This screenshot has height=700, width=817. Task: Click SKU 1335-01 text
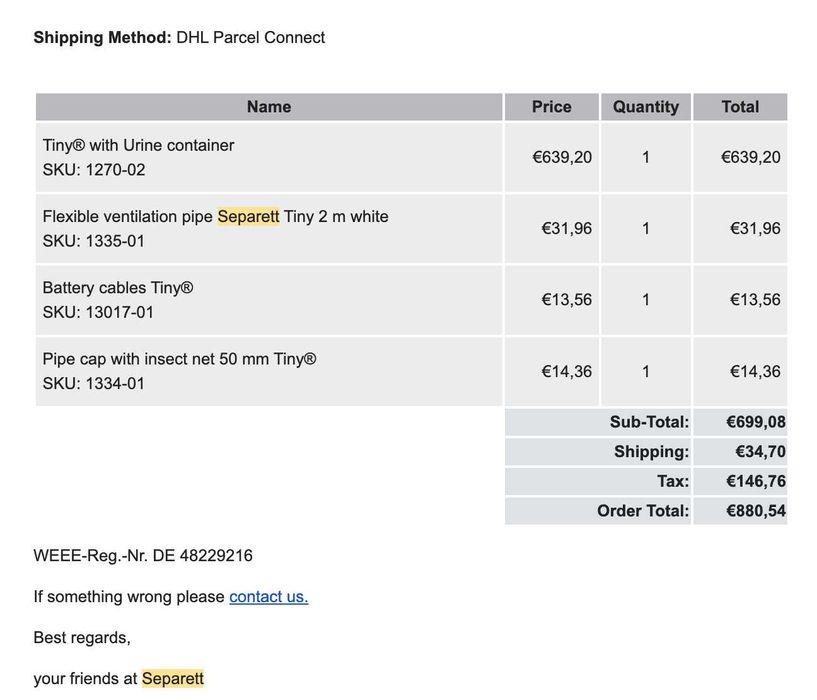94,241
